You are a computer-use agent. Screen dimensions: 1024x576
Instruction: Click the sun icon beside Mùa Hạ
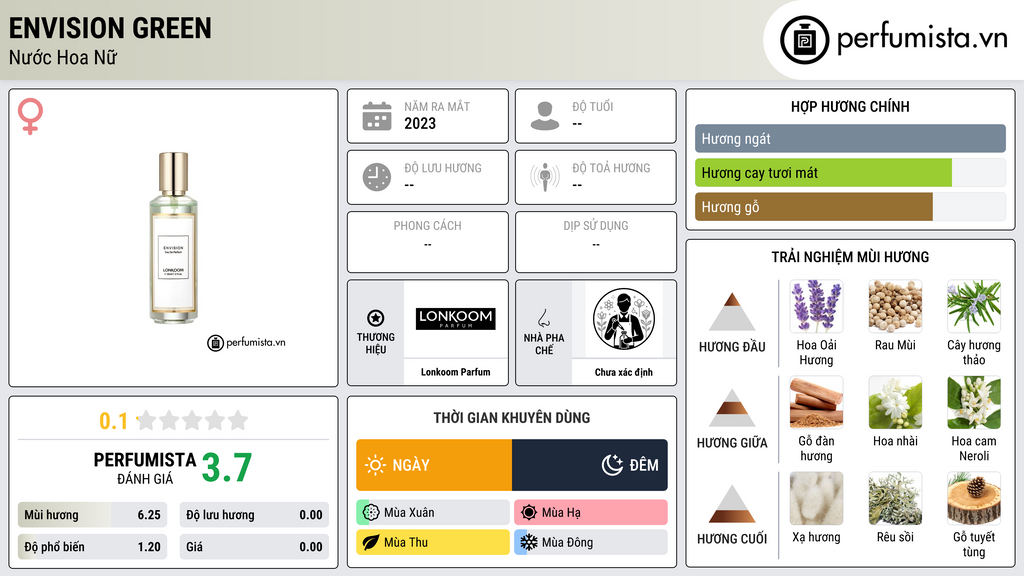(529, 513)
